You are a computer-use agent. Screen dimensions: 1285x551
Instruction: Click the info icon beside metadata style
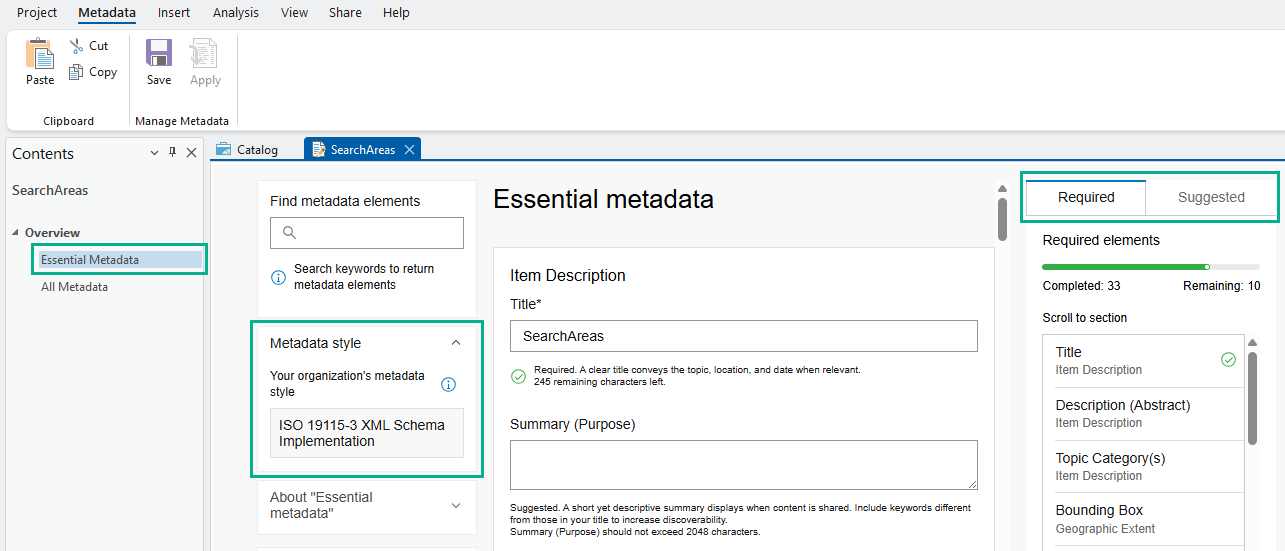pyautogui.click(x=449, y=384)
